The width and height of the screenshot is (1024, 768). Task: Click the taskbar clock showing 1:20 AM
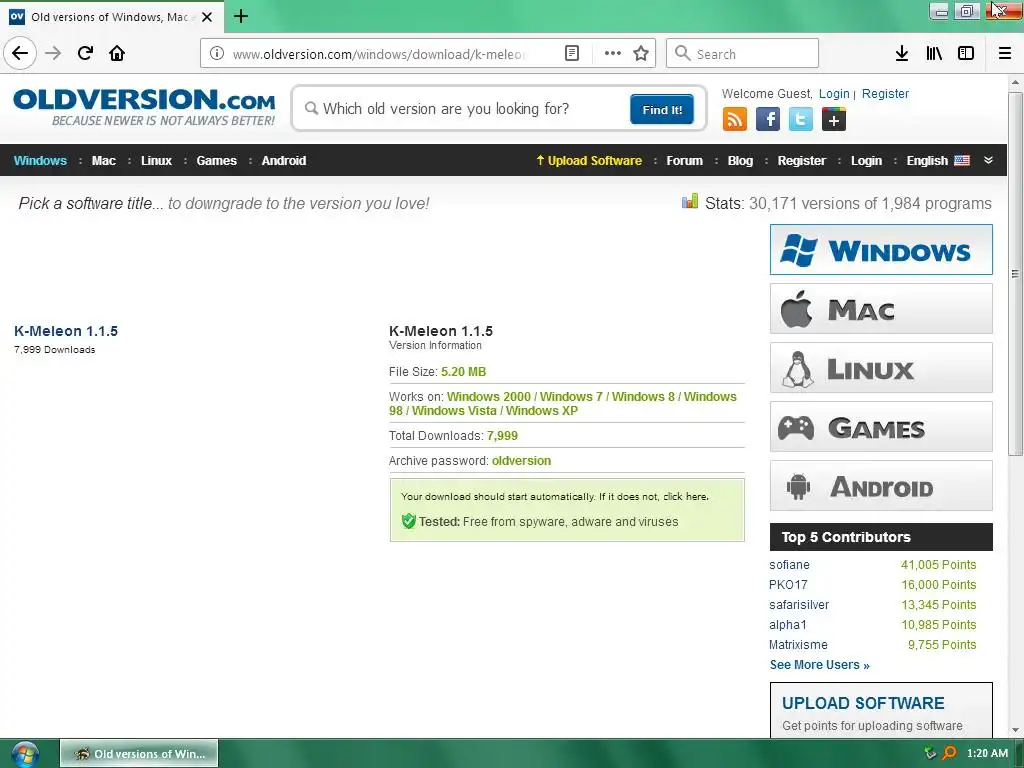click(x=987, y=753)
